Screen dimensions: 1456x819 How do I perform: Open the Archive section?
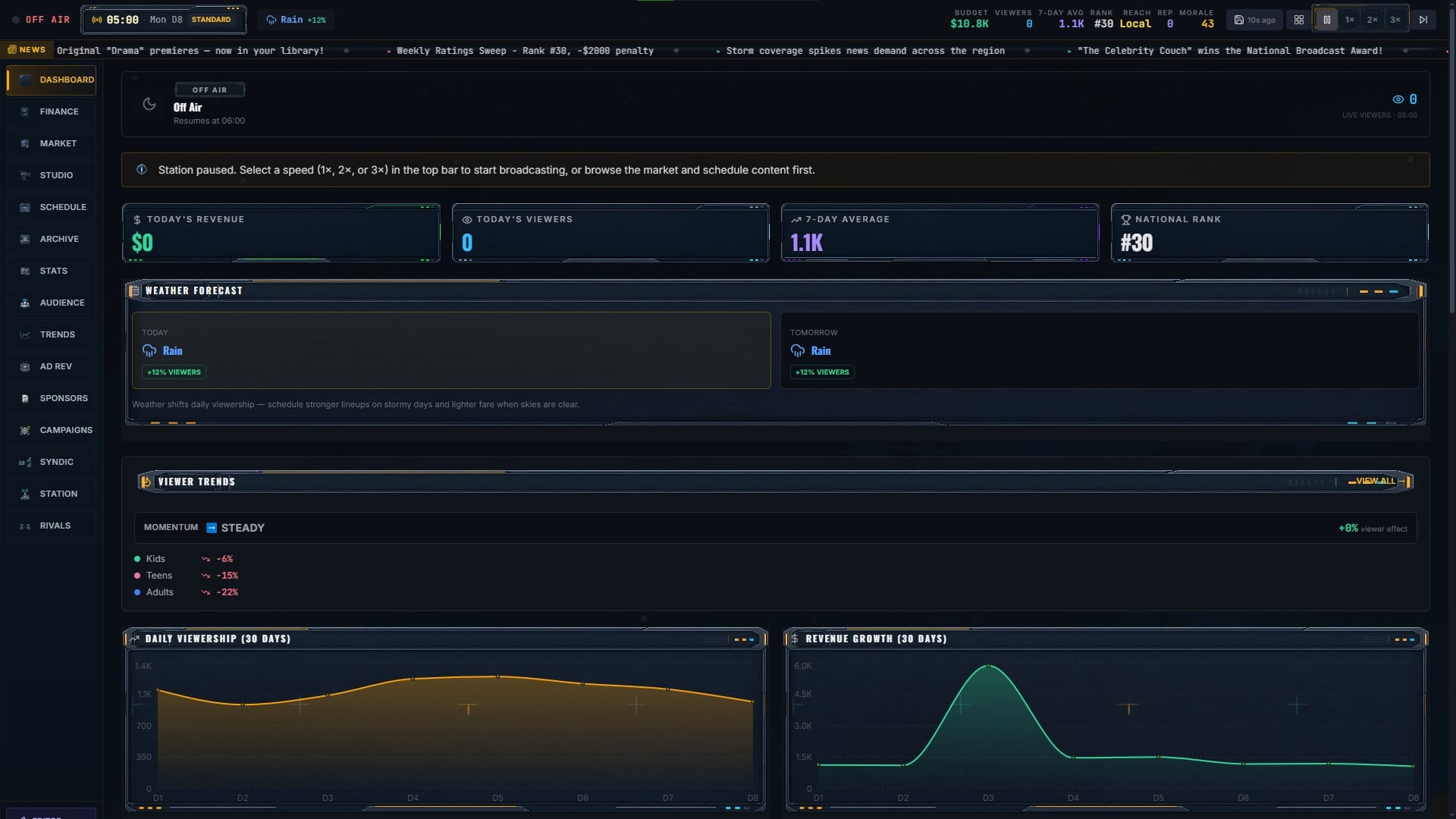(52, 239)
